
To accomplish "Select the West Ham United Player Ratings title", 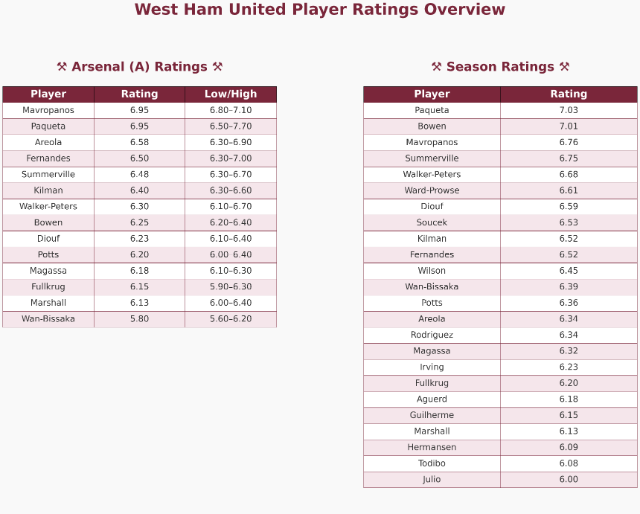I will pyautogui.click(x=320, y=10).
